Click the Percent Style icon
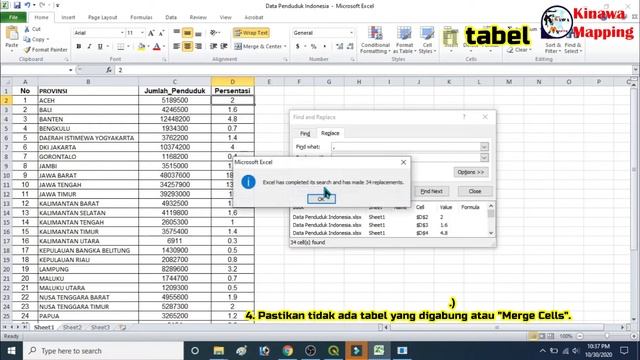 (x=313, y=47)
